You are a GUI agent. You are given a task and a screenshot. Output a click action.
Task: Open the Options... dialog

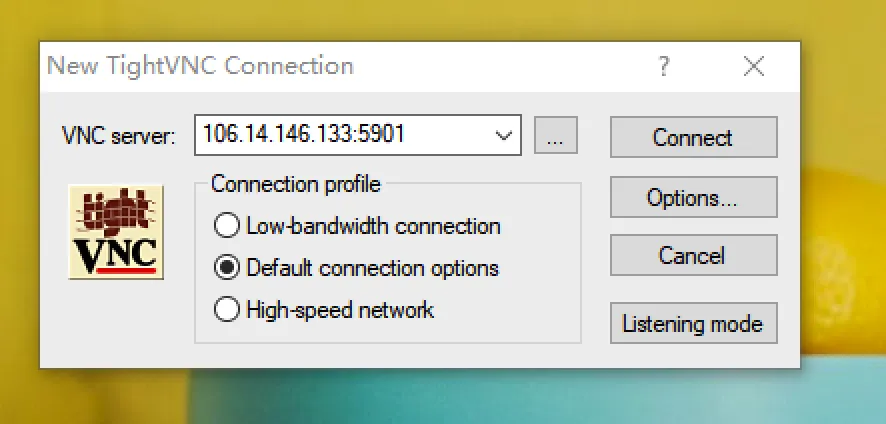(693, 197)
